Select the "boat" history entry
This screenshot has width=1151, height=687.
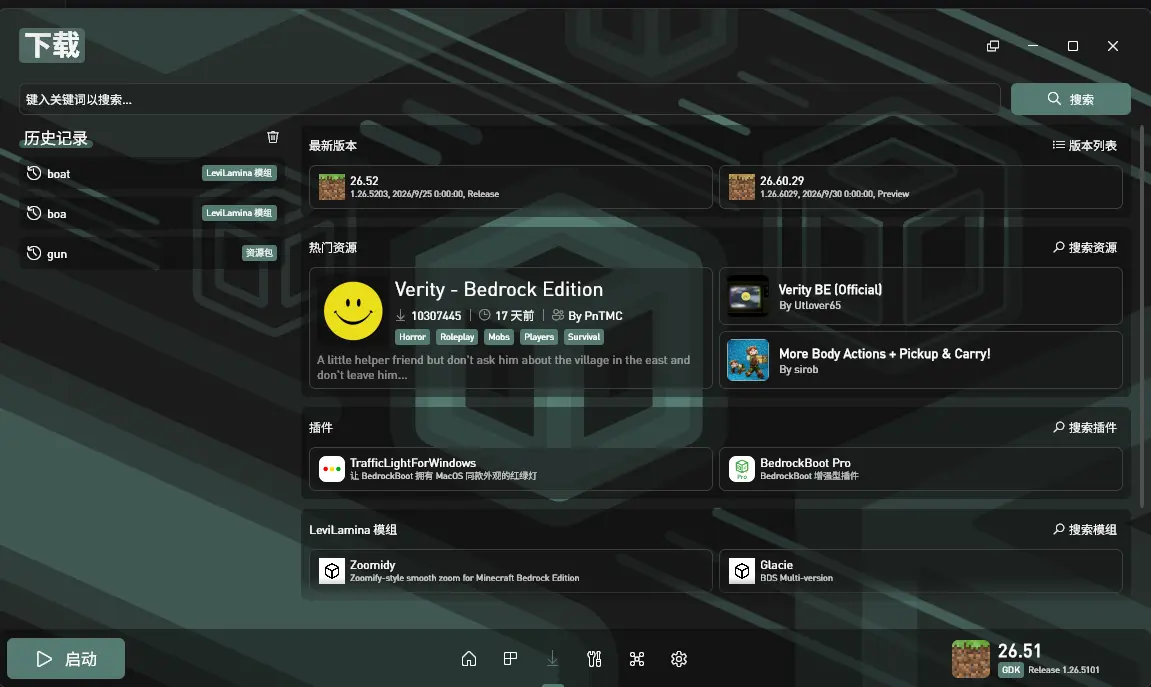(151, 174)
